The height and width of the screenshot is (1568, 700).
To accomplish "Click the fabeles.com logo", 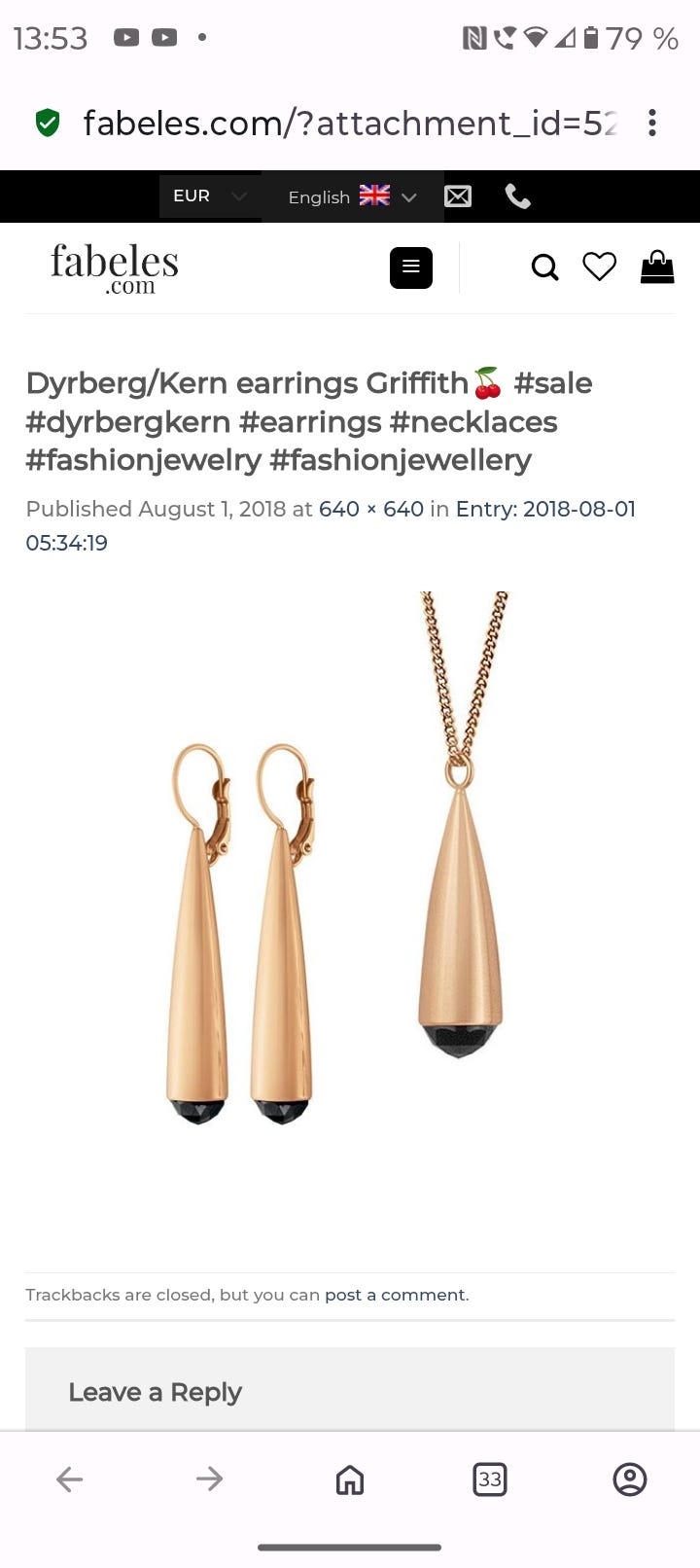I will click(115, 267).
